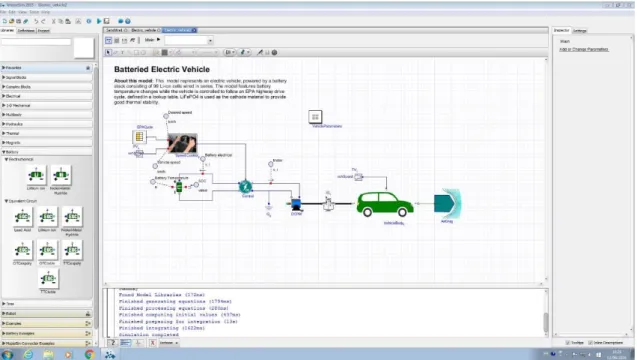The image size is (637, 360).
Task: Open the Windows Start button
Action: 7,354
